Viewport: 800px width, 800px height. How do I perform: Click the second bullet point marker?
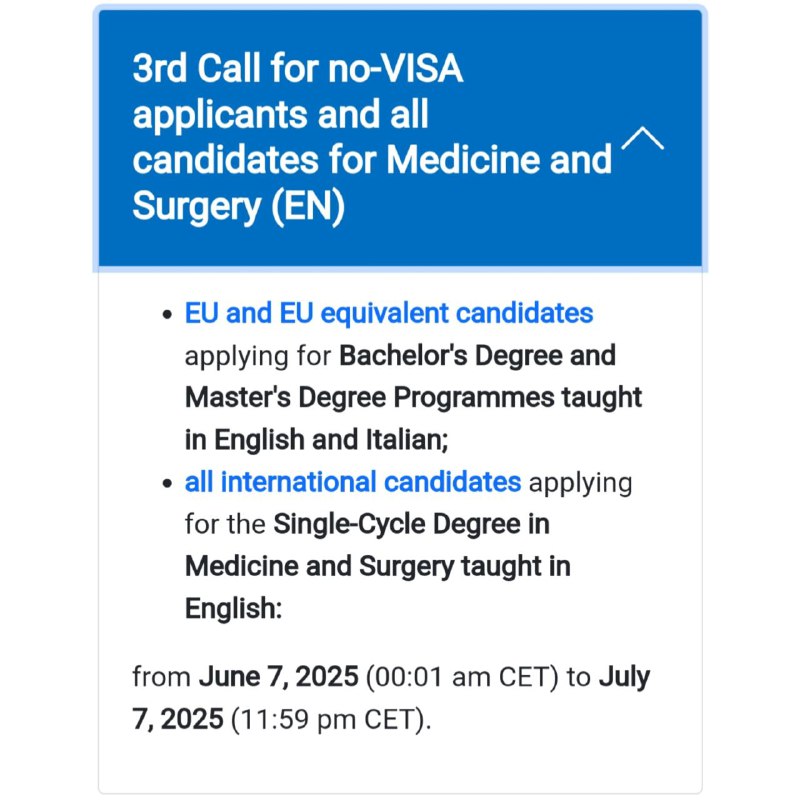tap(167, 483)
